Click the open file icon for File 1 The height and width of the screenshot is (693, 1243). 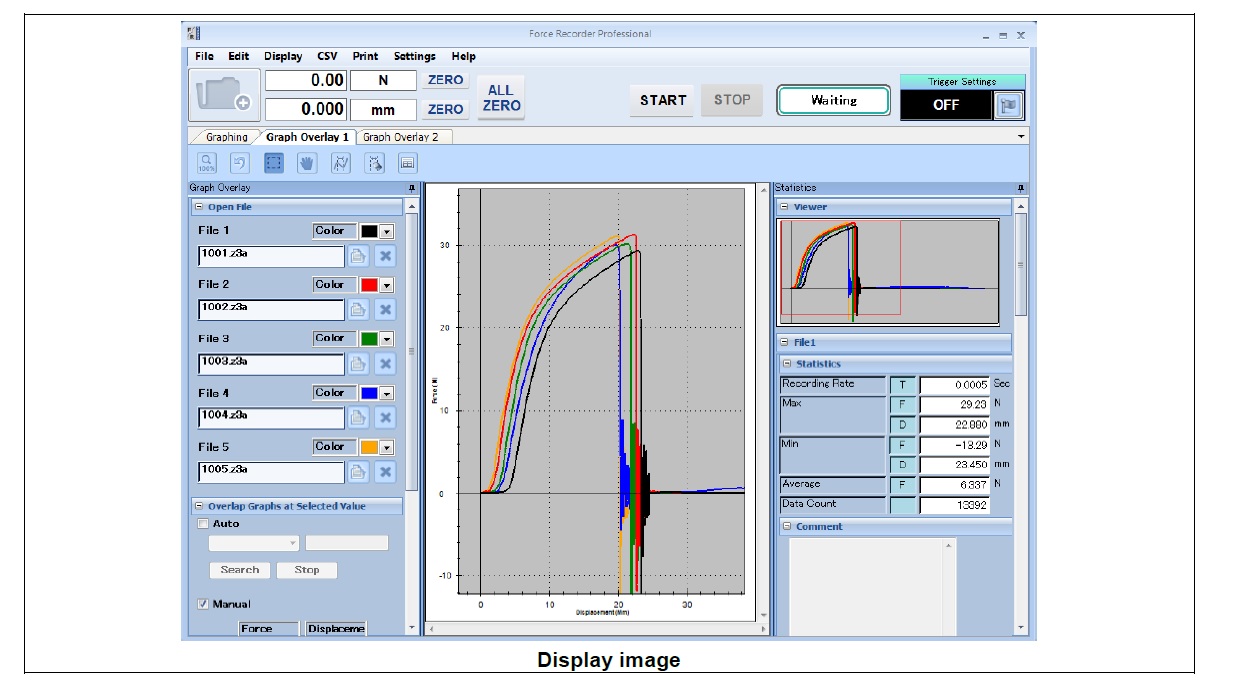pos(359,256)
